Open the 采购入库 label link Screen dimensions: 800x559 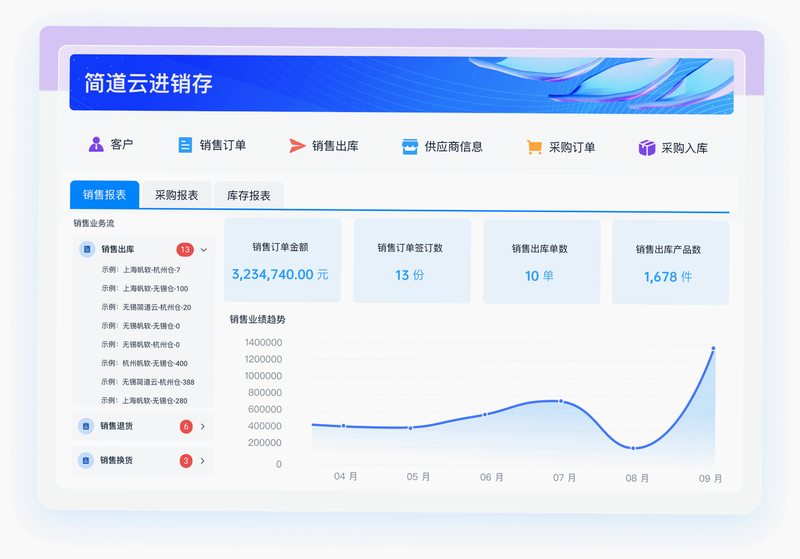[685, 148]
